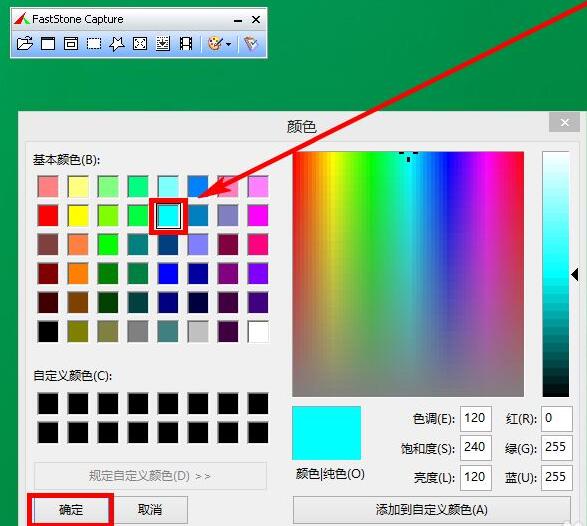Choose the Capture Freehand Region tool
Image resolution: width=587 pixels, height=526 pixels.
tap(117, 44)
